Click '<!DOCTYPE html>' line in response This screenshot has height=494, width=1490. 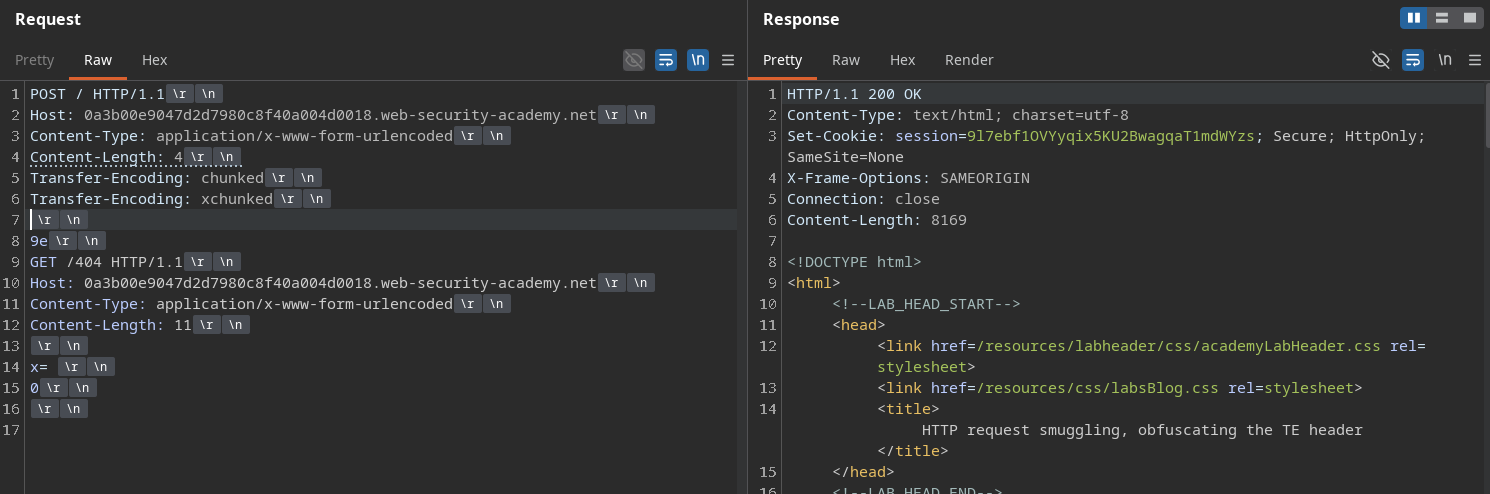coord(854,262)
